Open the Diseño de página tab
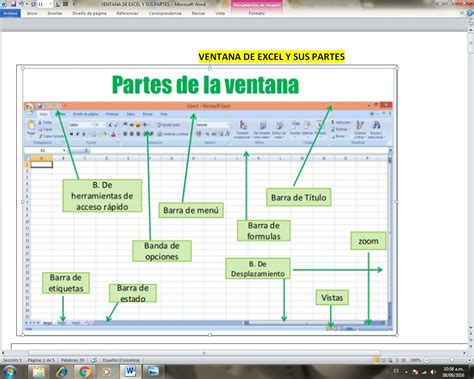Image resolution: width=474 pixels, height=379 pixels. [x=89, y=13]
